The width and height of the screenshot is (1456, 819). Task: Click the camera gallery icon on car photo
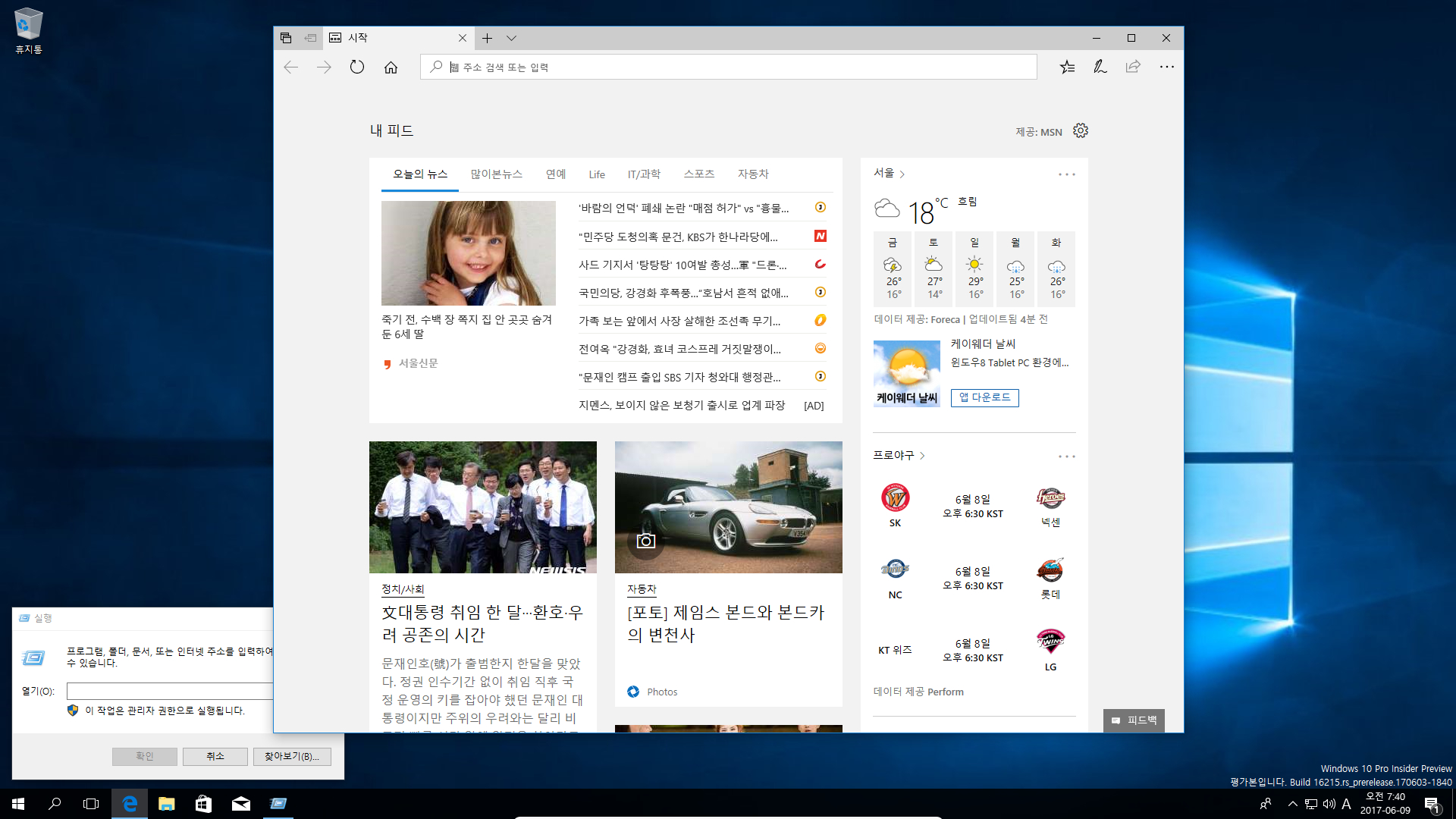646,541
